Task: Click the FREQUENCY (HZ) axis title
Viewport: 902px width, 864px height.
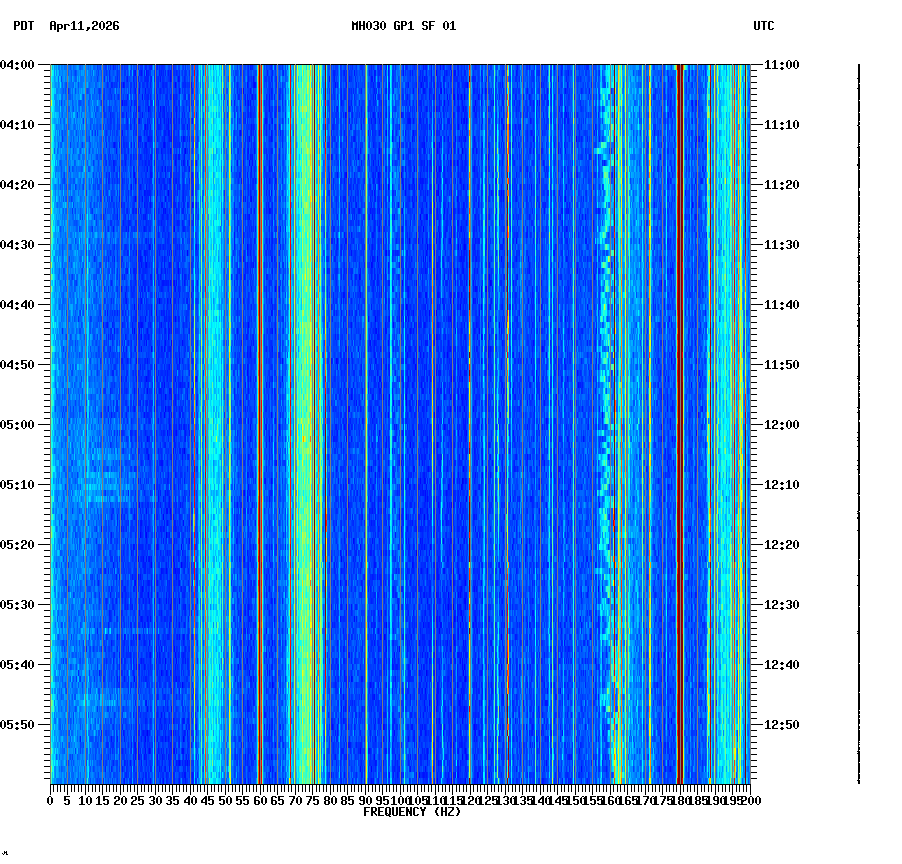Action: coord(412,811)
